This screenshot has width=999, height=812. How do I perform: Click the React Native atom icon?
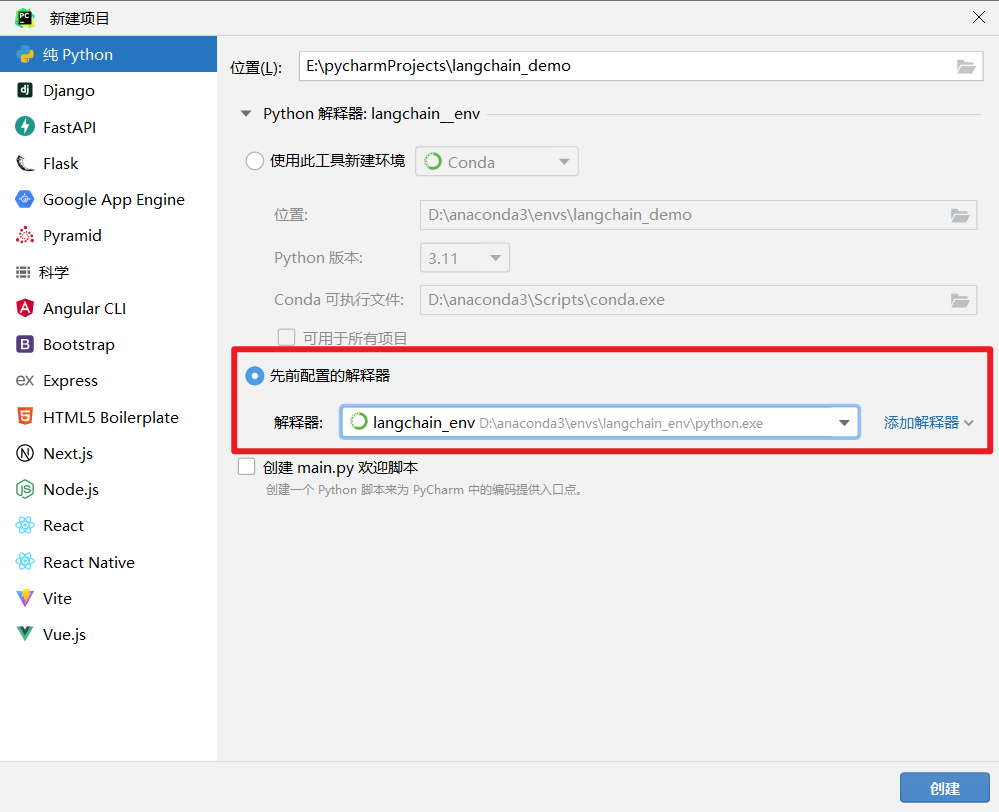[25, 562]
